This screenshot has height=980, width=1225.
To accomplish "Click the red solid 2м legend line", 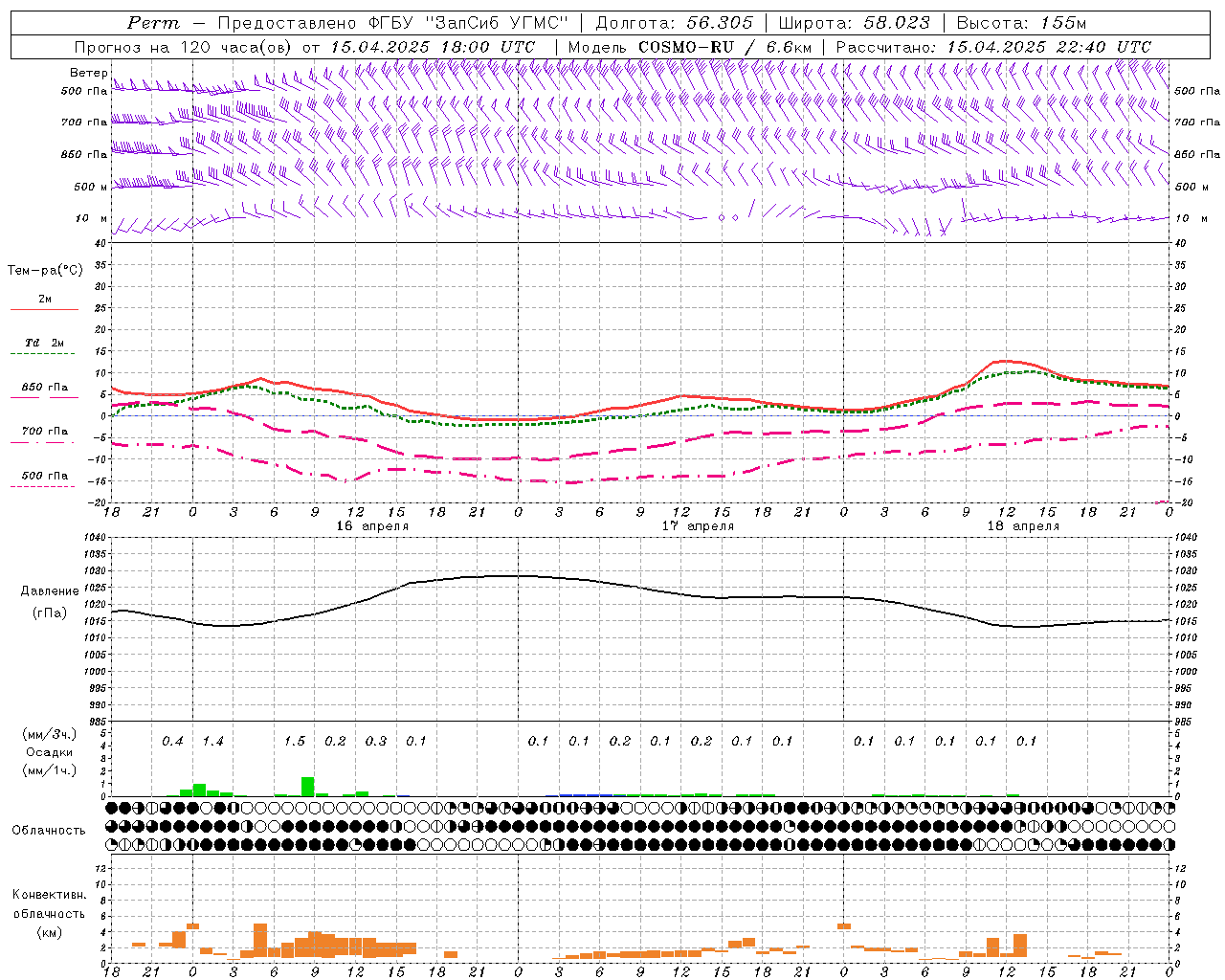I will 44,309.
